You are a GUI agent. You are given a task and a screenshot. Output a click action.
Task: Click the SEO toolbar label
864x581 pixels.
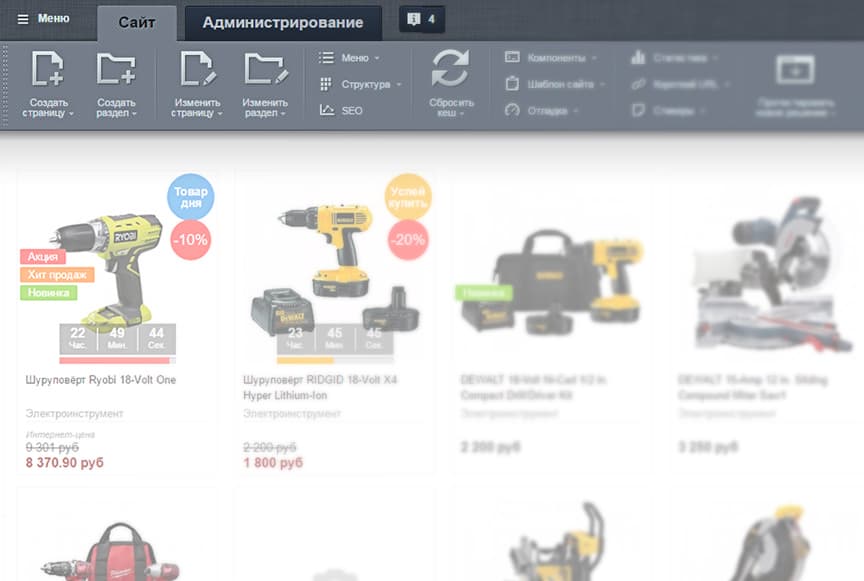point(352,111)
